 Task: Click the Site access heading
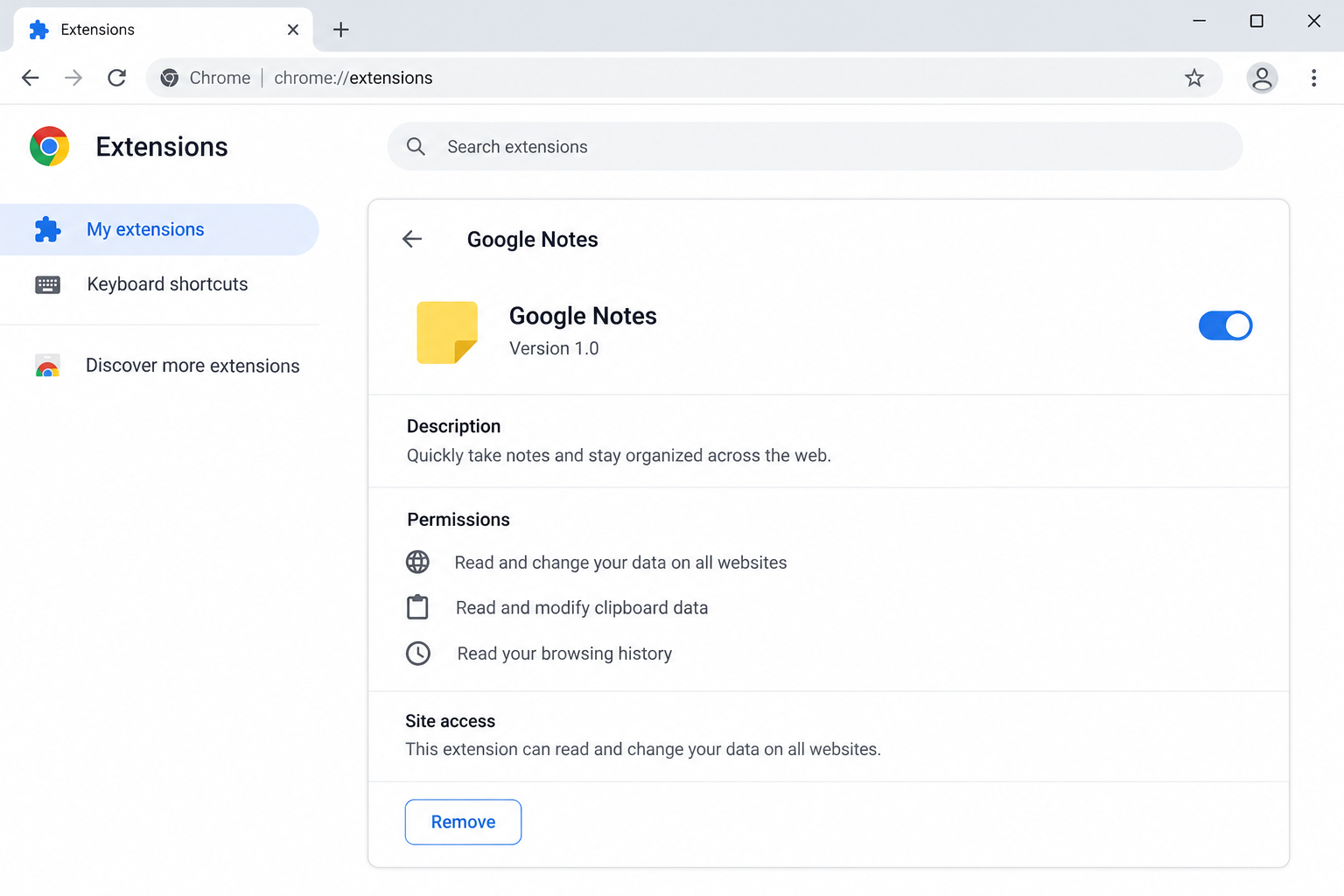coord(450,721)
